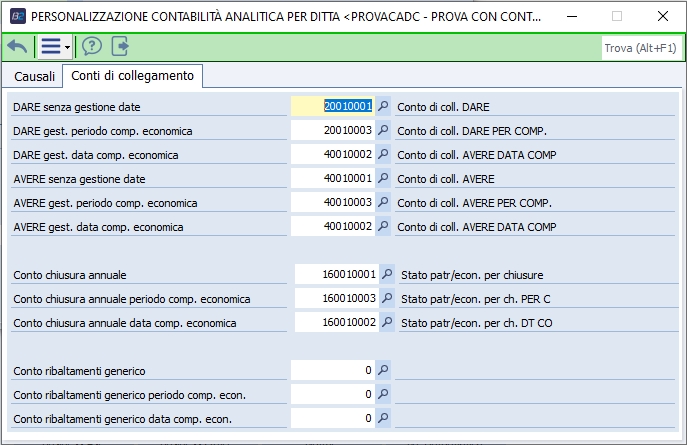This screenshot has width=687, height=445.
Task: Open lookup for DARE gest. periodo comp. economica
Action: 383,130
